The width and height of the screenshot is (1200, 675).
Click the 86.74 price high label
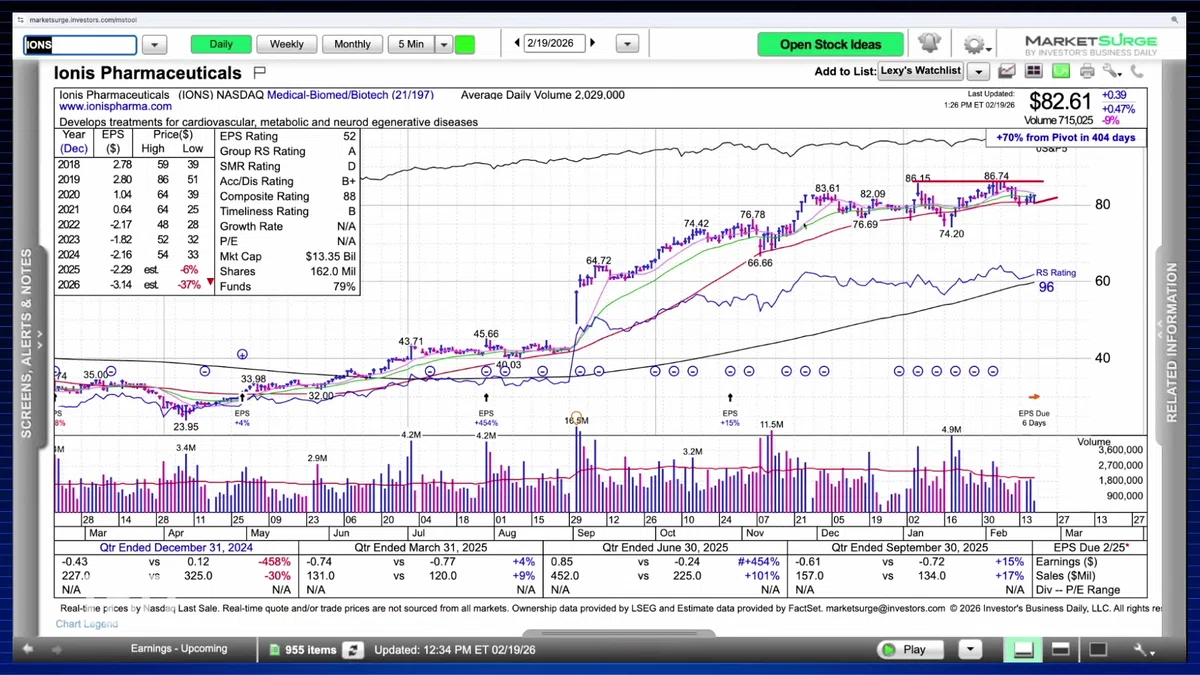tap(996, 176)
